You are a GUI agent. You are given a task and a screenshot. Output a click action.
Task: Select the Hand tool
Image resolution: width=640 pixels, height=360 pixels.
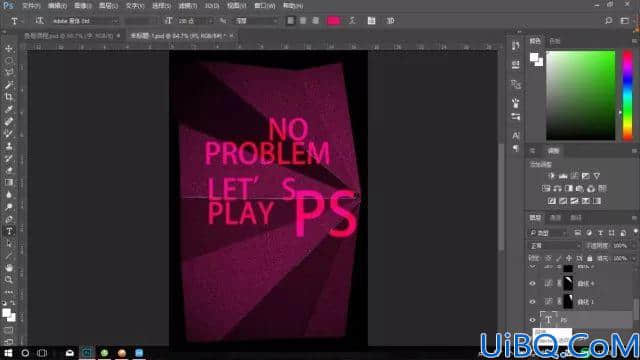pos(9,268)
